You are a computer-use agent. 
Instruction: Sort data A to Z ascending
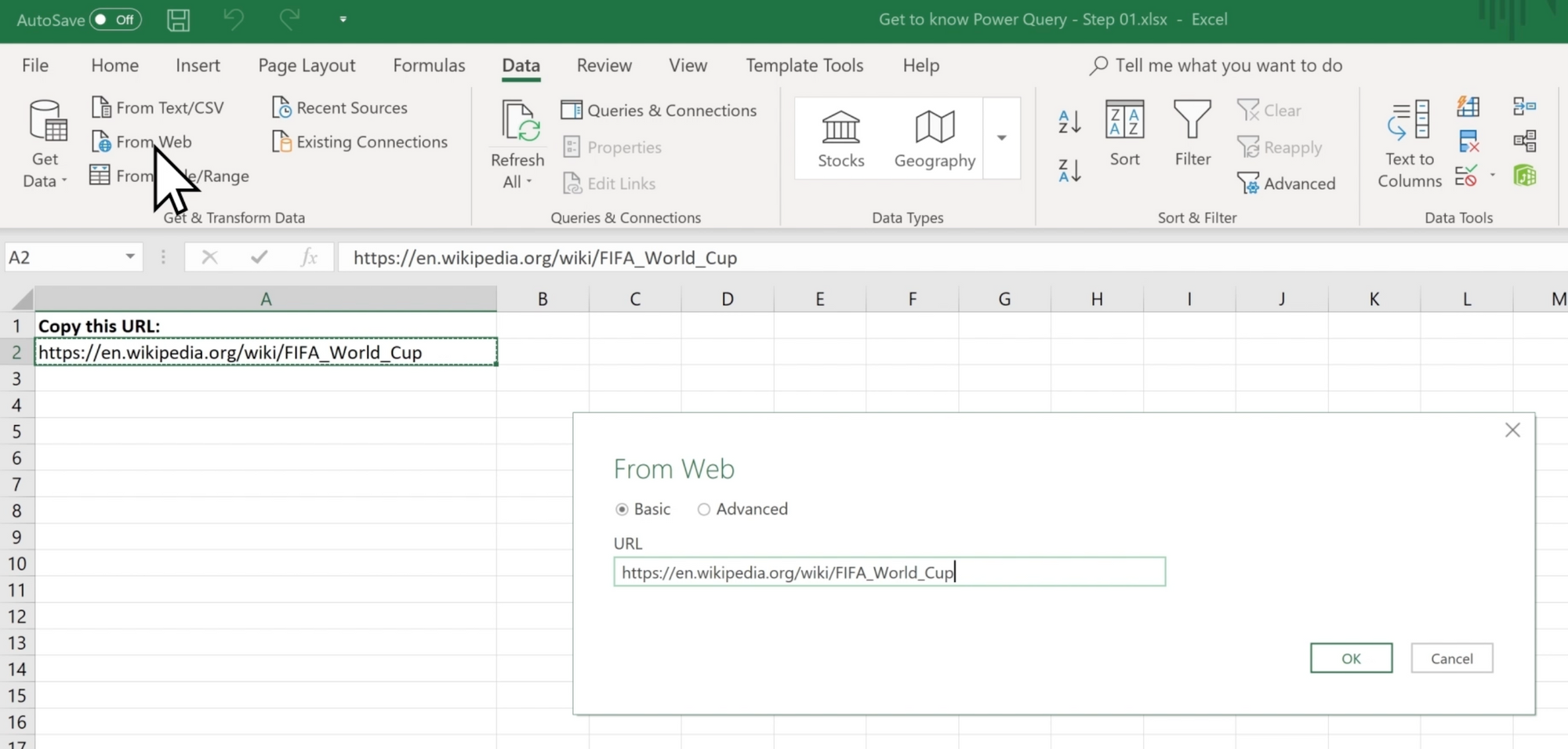click(x=1069, y=122)
